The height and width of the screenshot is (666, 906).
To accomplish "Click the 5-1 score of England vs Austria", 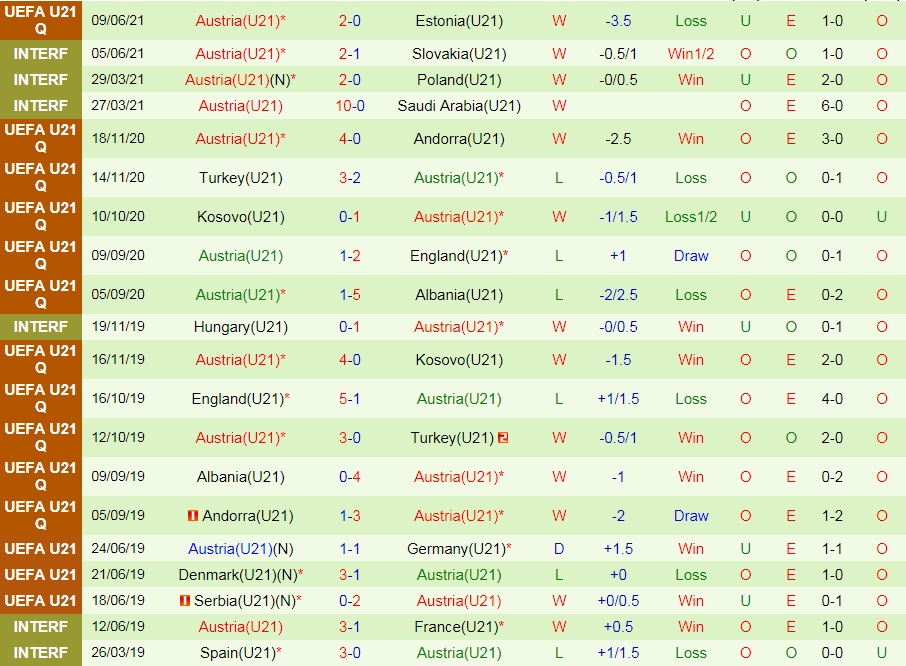I will click(350, 399).
